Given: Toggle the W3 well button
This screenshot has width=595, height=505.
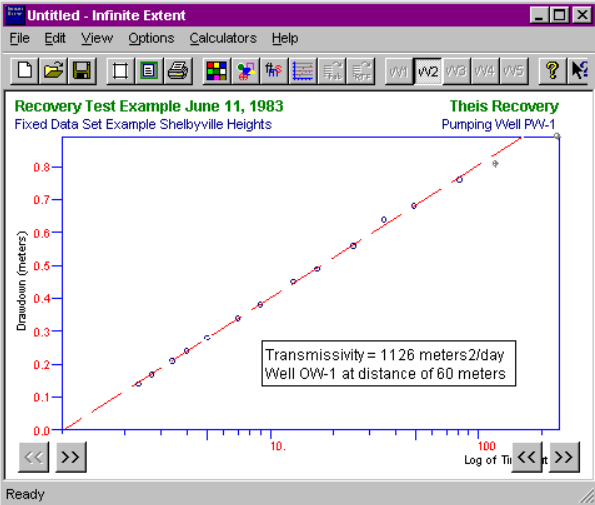Looking at the screenshot, I should point(456,71).
